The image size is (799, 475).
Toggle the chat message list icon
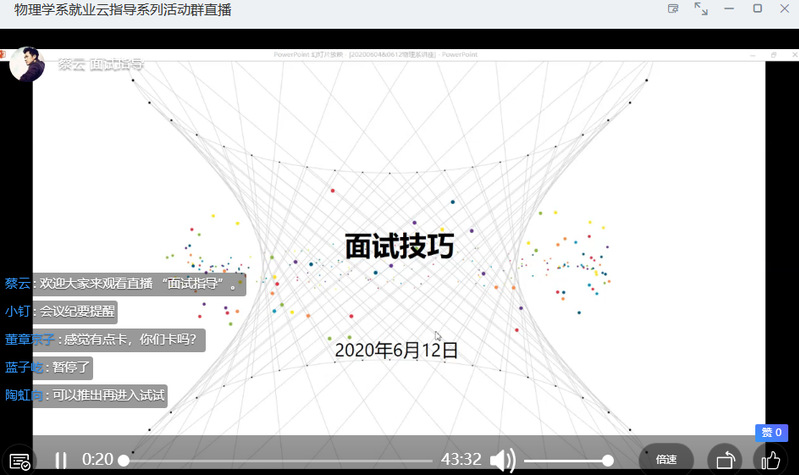click(18, 461)
